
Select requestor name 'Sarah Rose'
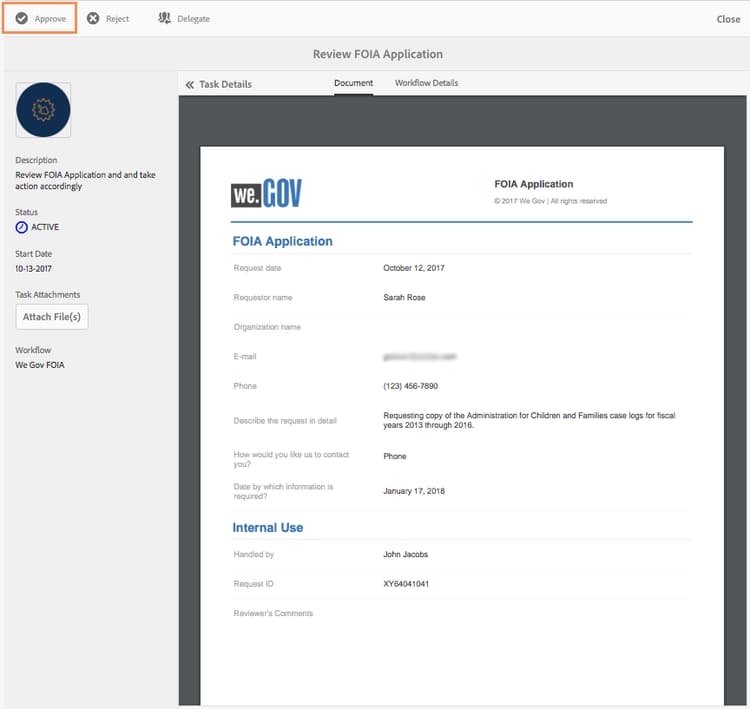pyautogui.click(x=404, y=298)
